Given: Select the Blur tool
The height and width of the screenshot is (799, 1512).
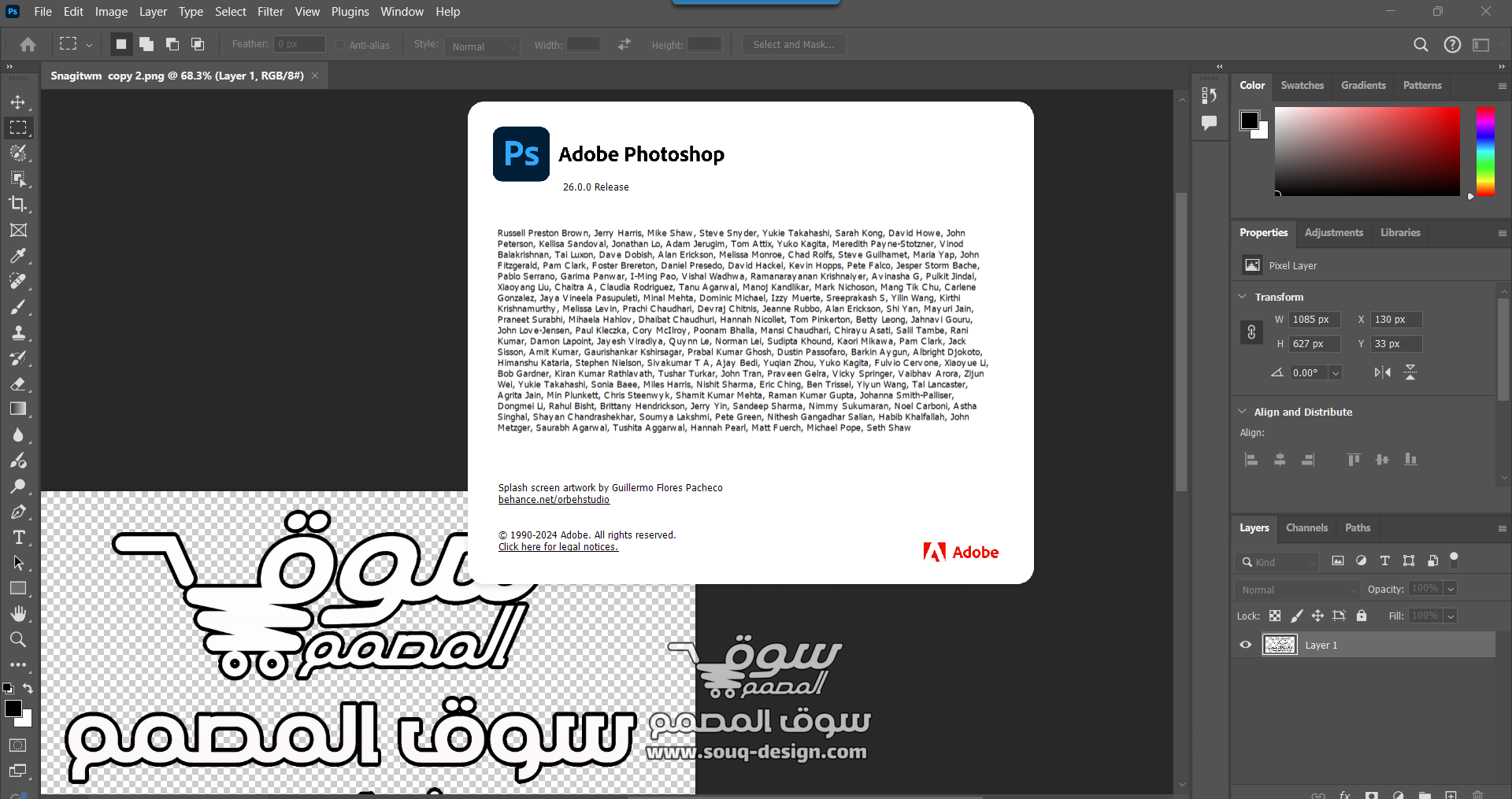Looking at the screenshot, I should [18, 435].
